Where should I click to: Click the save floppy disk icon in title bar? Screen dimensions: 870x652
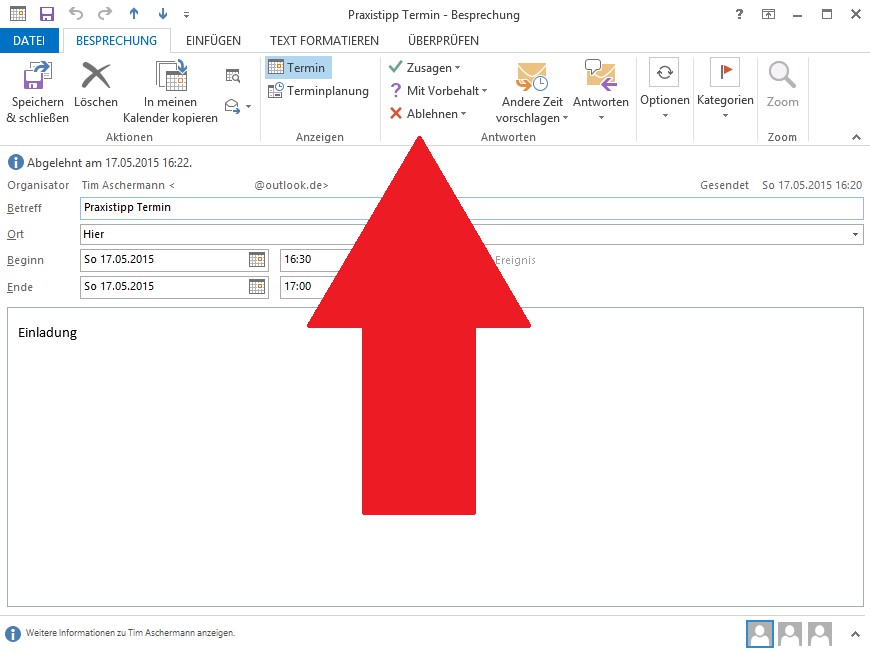(x=46, y=14)
